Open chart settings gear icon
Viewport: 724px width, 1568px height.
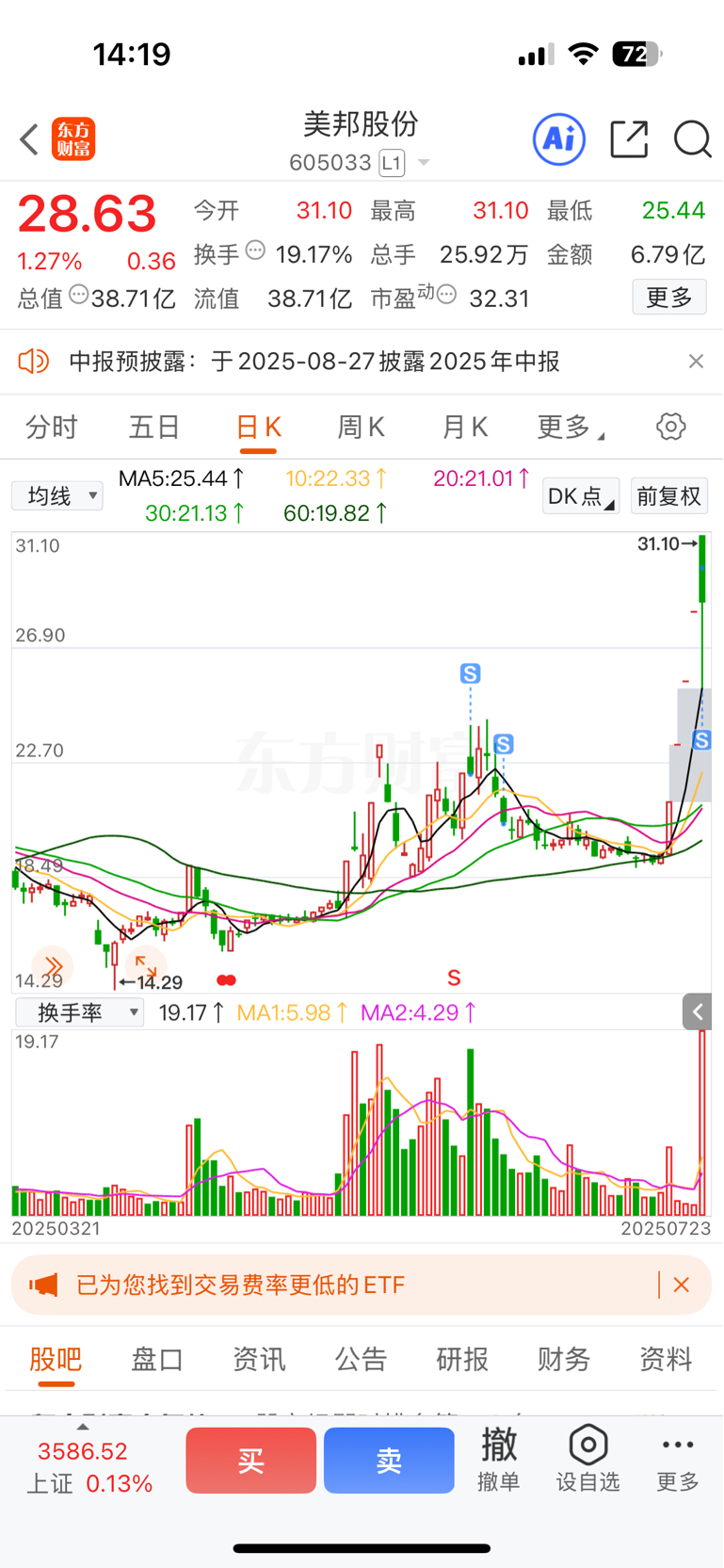pos(670,427)
